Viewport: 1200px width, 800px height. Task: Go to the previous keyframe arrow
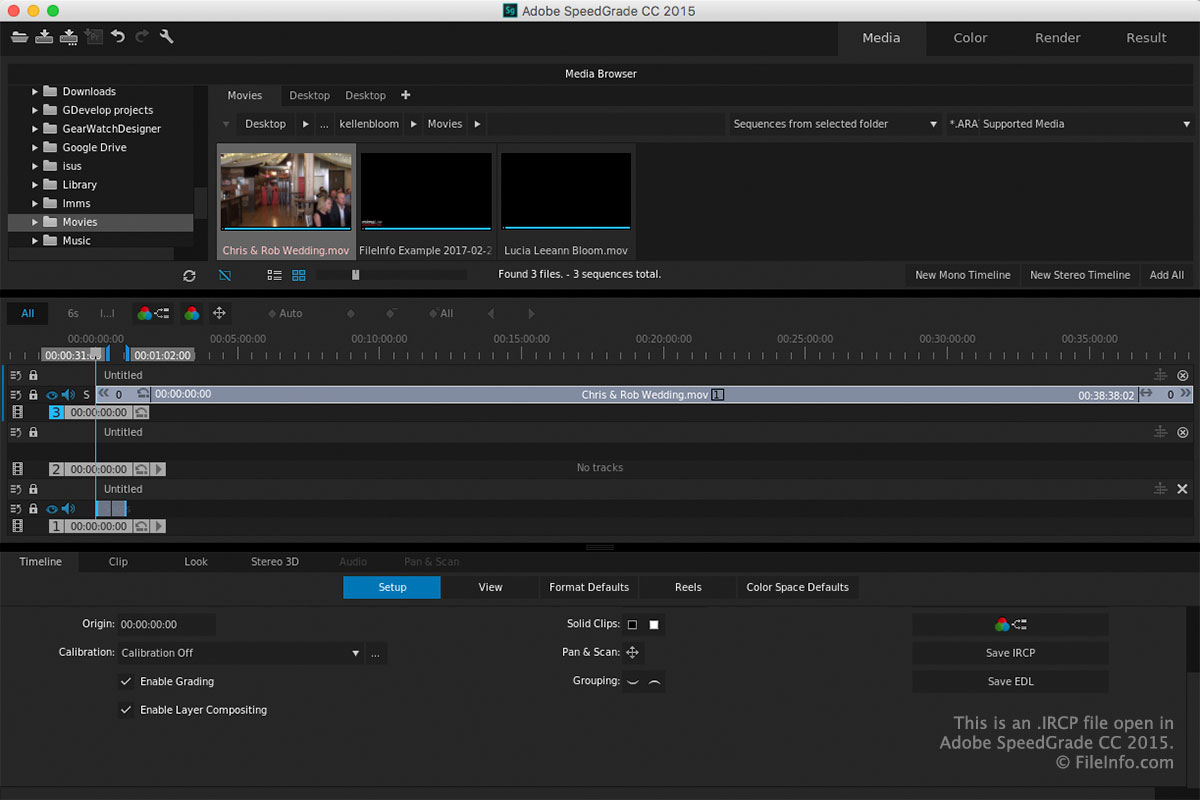[491, 313]
